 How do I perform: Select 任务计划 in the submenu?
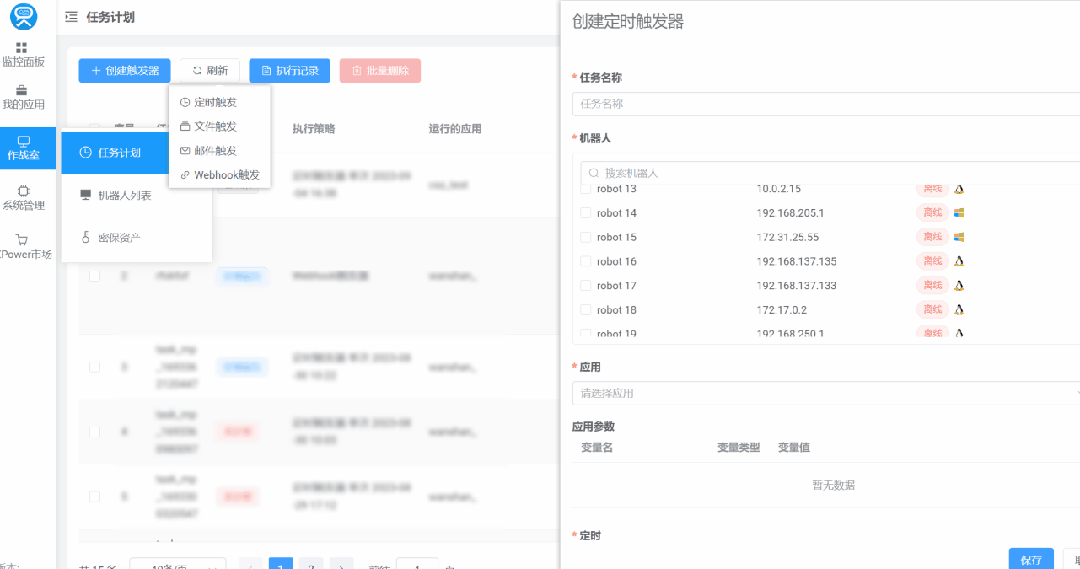click(115, 152)
